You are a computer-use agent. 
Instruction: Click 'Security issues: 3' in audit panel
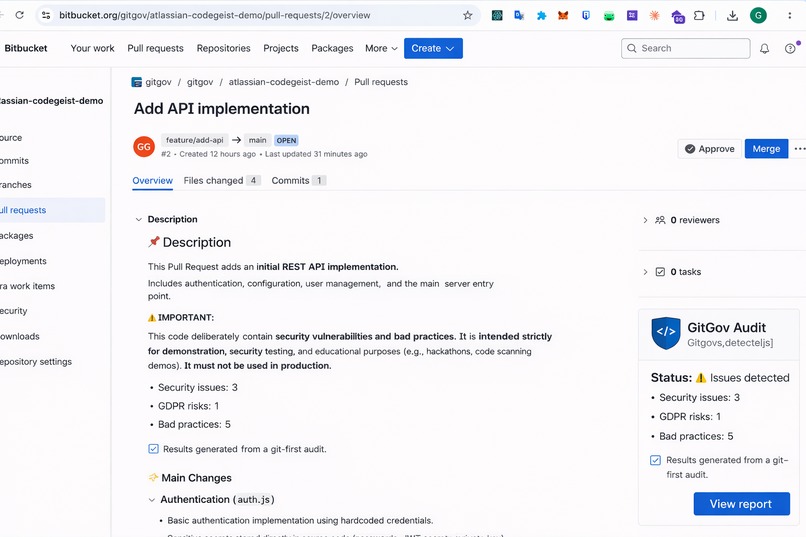tap(699, 397)
